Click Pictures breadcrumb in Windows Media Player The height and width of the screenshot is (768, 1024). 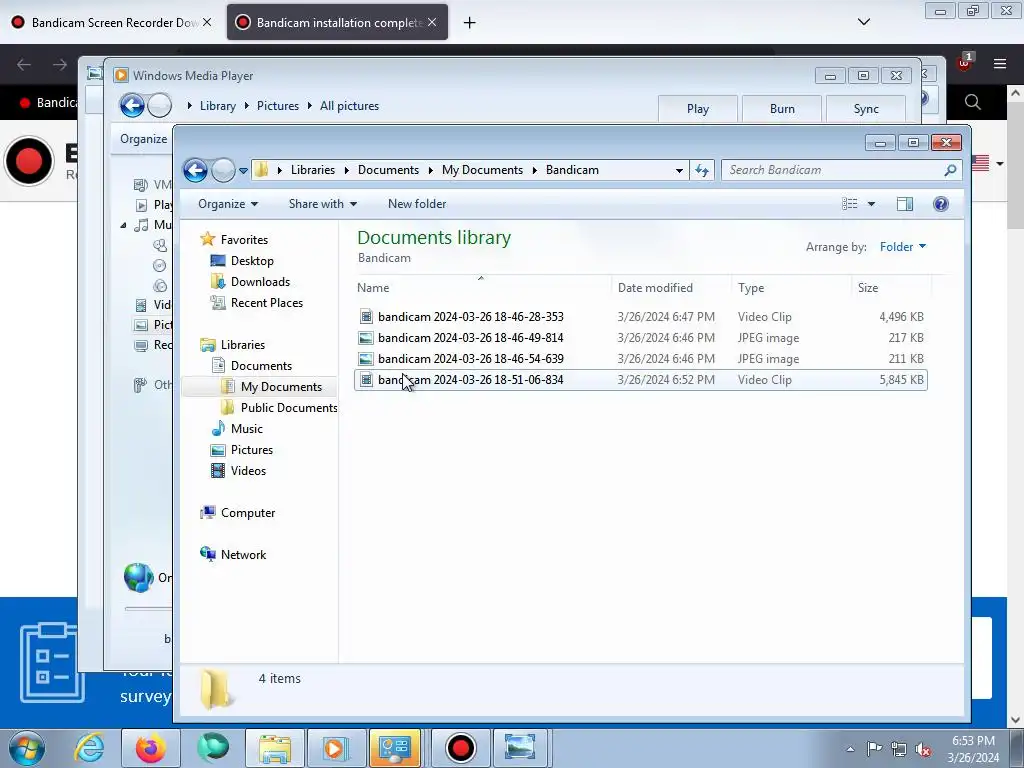tap(278, 106)
